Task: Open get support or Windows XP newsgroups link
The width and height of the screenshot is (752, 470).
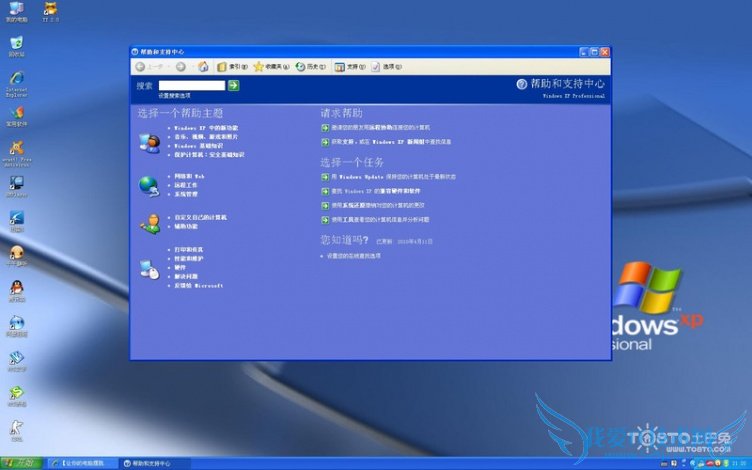Action: point(391,142)
